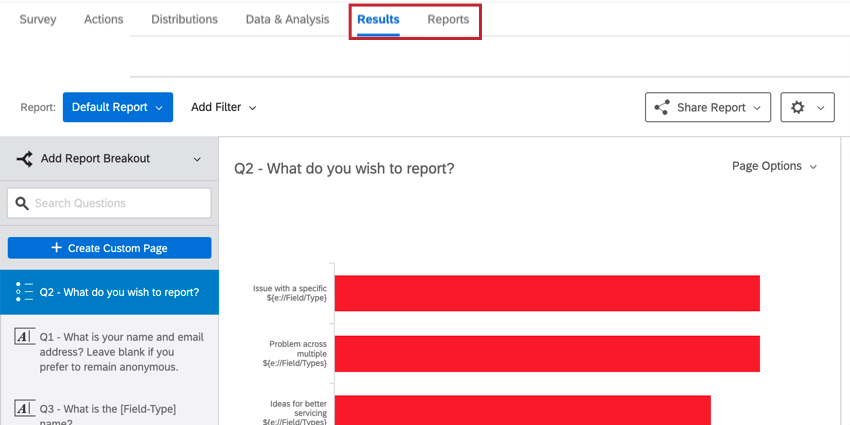The image size is (850, 425).
Task: Click the plus icon on Create Custom Page
Action: [x=56, y=248]
